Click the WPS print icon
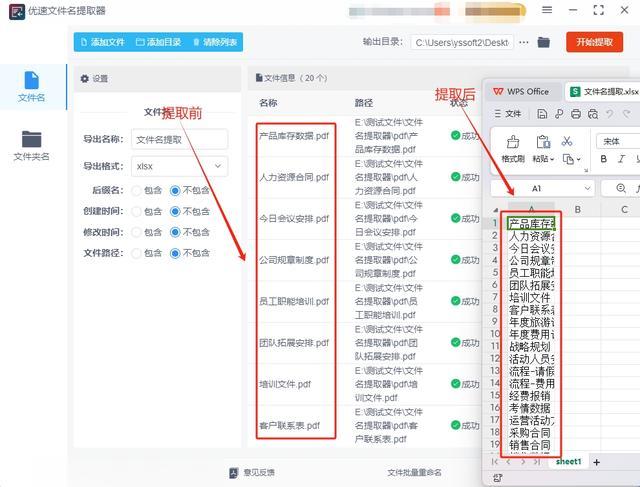This screenshot has height=487, width=640. tap(576, 114)
